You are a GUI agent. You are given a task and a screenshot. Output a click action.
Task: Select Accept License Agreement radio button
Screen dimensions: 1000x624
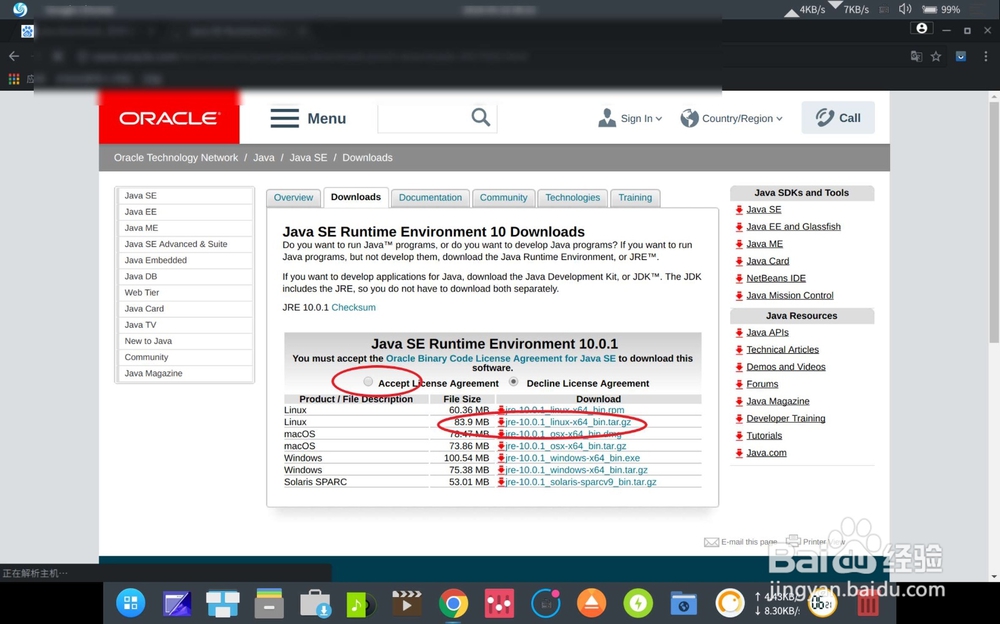368,382
